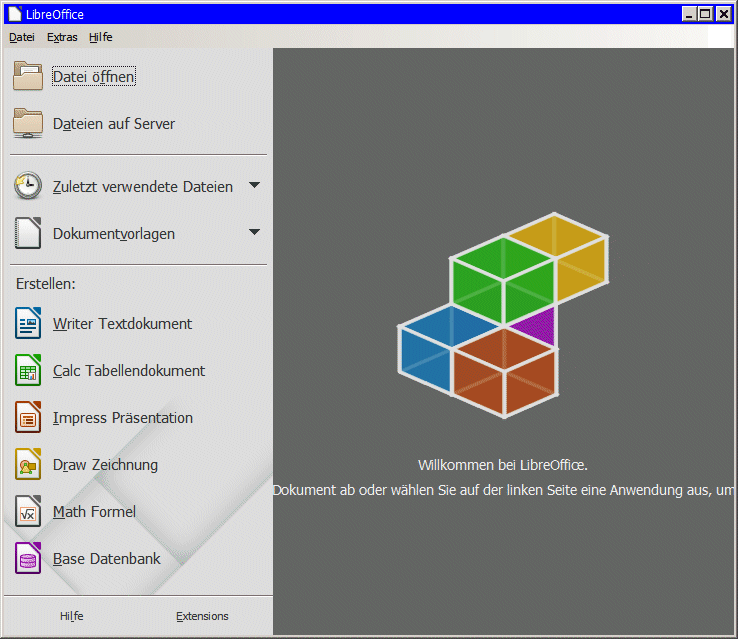Image resolution: width=738 pixels, height=639 pixels.
Task: Click the Math formula icon
Action: (28, 511)
